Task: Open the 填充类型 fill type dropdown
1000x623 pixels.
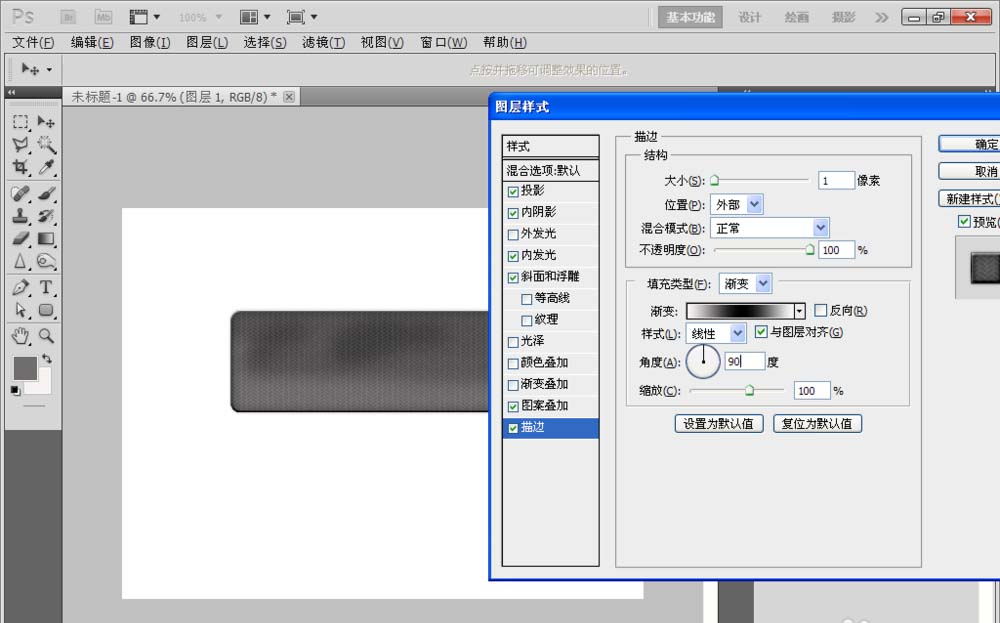Action: click(x=745, y=285)
